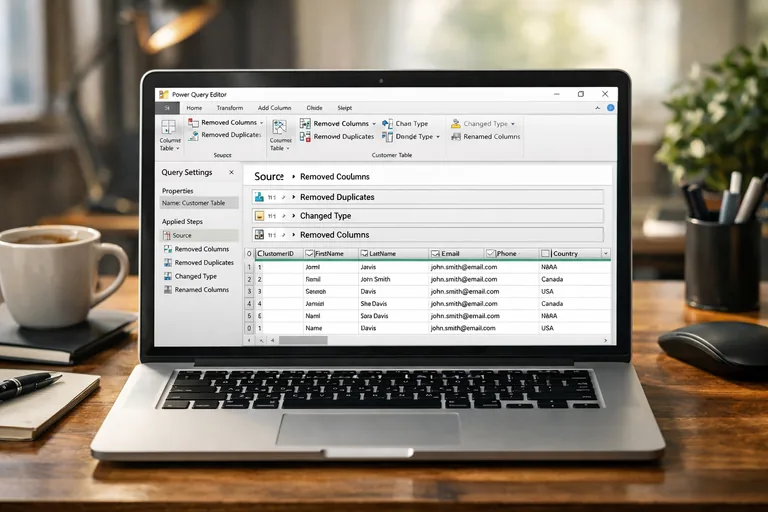This screenshot has height=512, width=768.
Task: Click the Column Table button in the Customer Table group
Action: 280,135
